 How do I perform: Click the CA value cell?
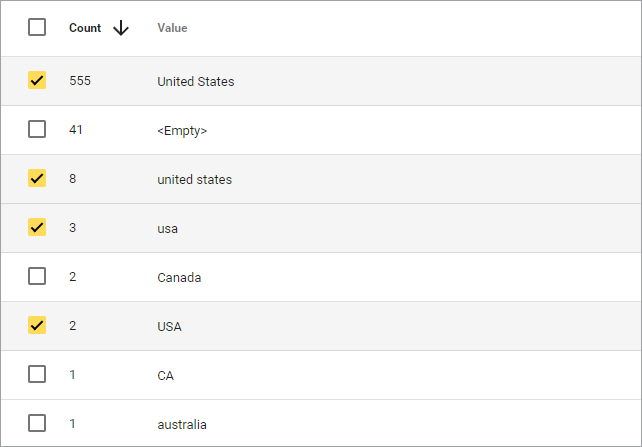point(166,375)
